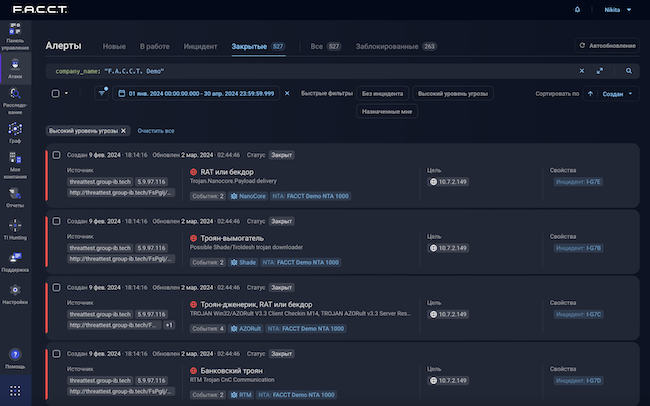Click red severity dot of Банковский троян

click(x=194, y=371)
